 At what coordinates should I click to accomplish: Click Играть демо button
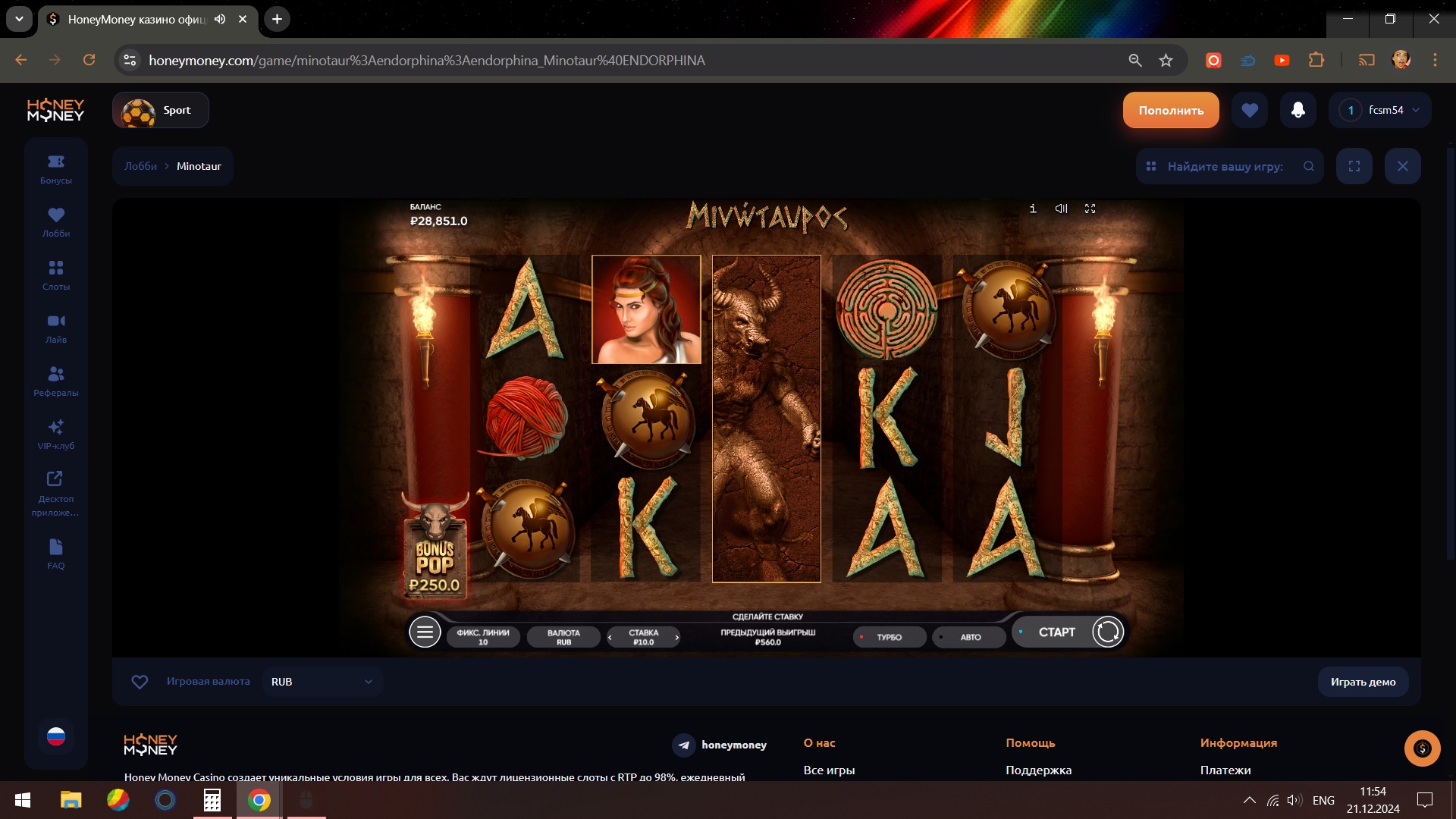point(1363,682)
